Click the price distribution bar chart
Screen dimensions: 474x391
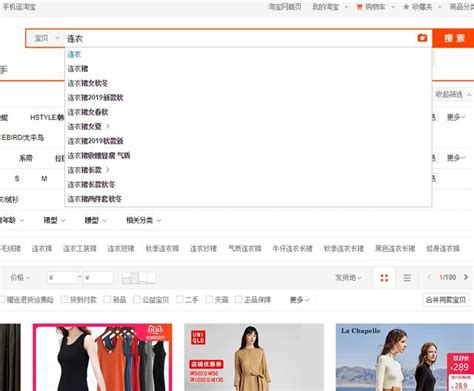139,278
